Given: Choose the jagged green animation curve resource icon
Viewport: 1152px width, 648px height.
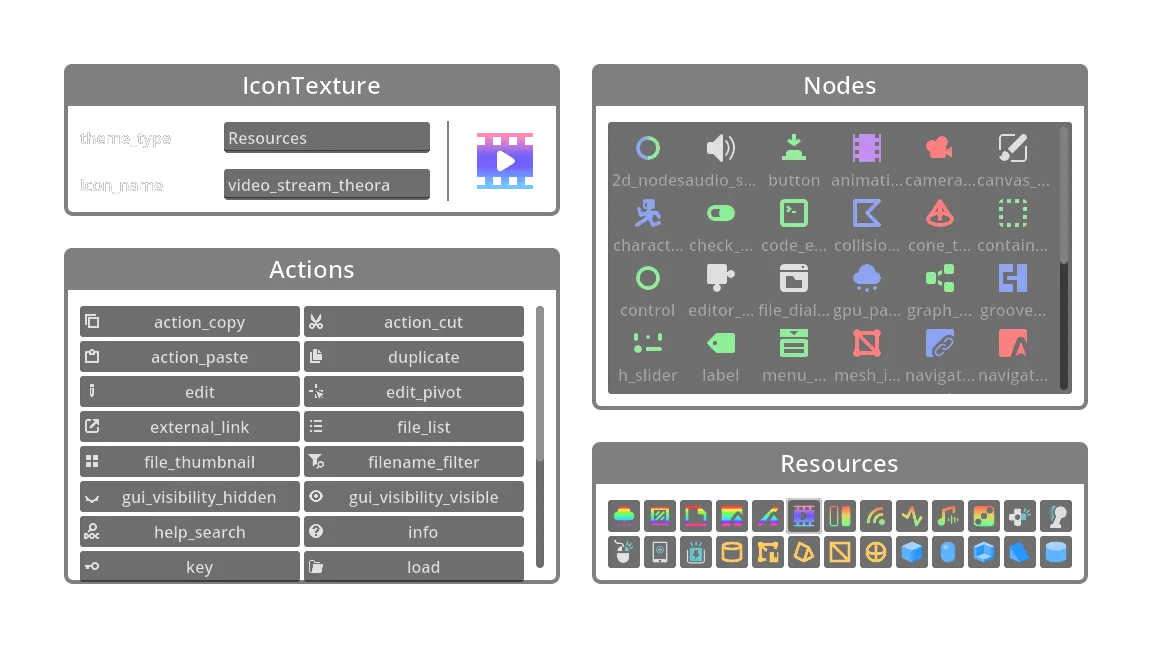Looking at the screenshot, I should (x=912, y=516).
